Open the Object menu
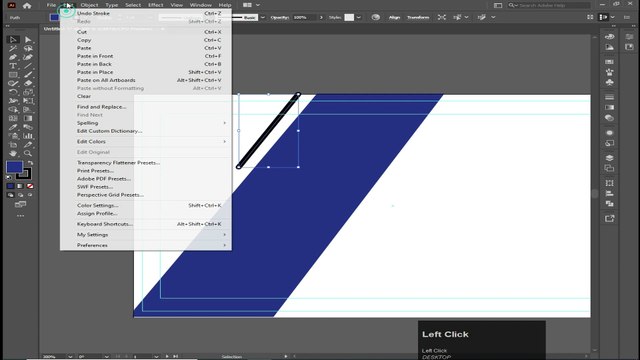 pos(89,5)
